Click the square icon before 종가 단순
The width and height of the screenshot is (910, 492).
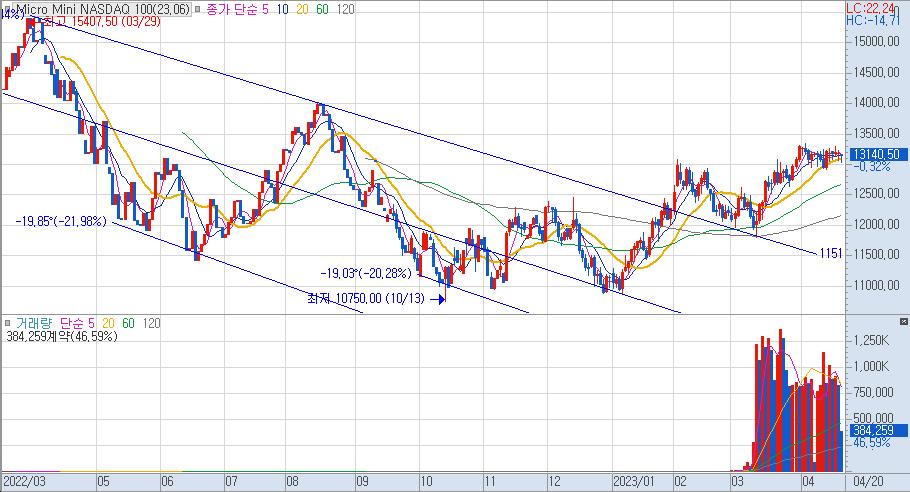197,9
